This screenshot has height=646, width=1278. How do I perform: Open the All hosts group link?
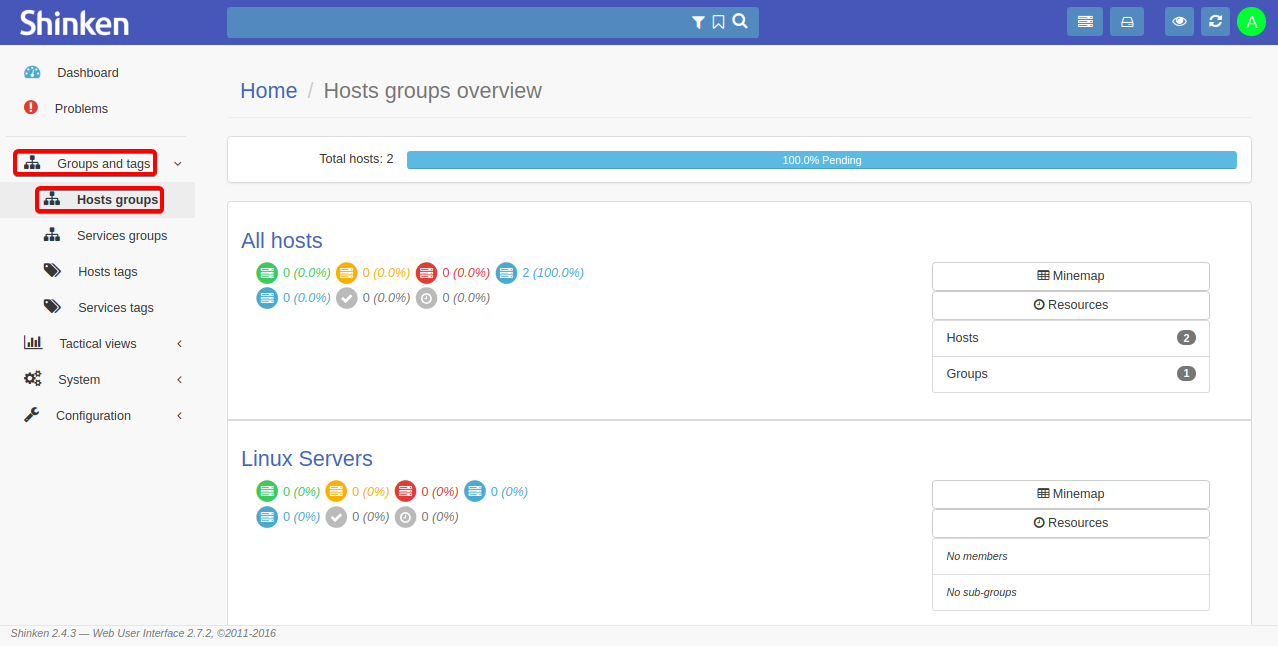tap(282, 241)
